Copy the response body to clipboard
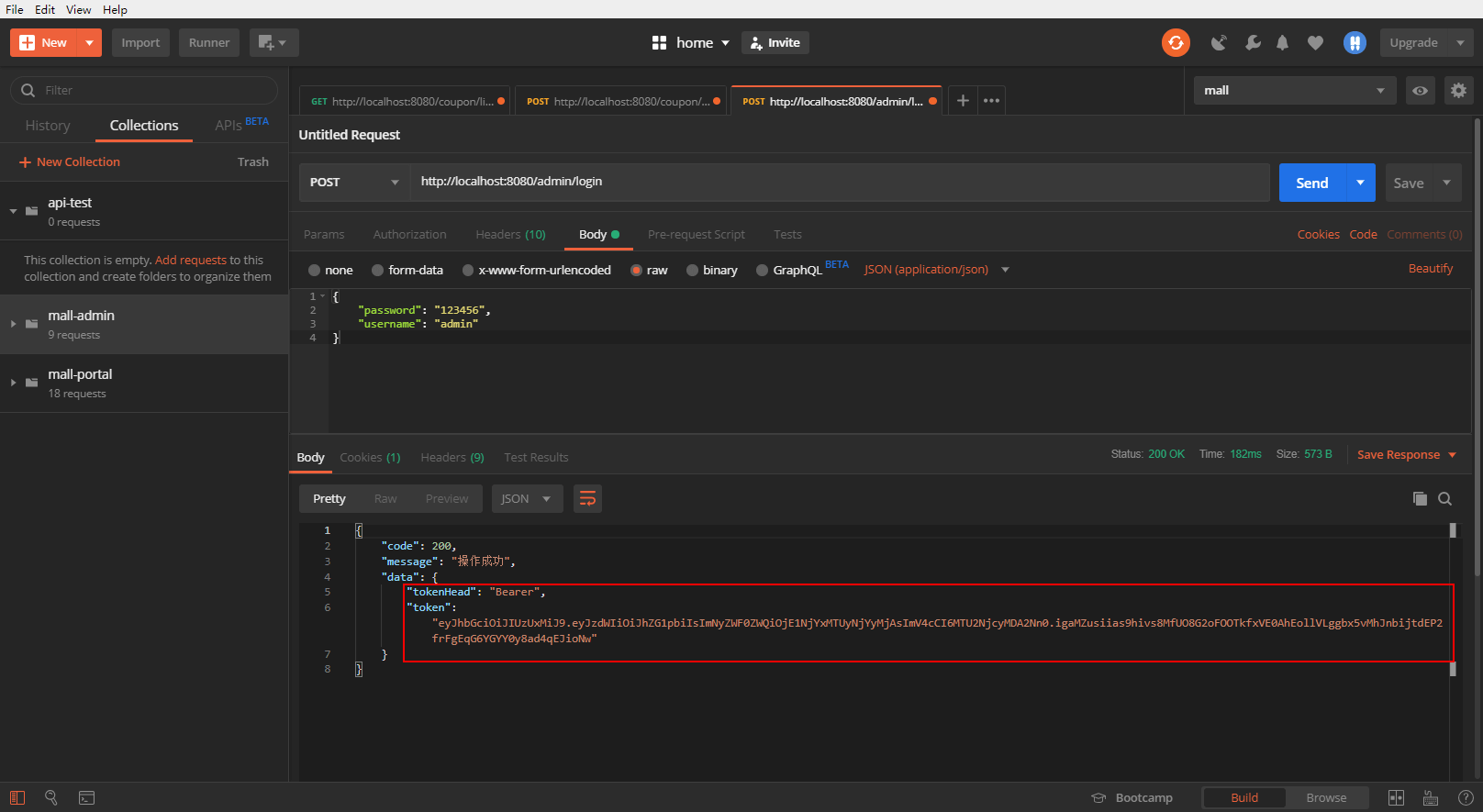The image size is (1483, 812). [x=1420, y=499]
